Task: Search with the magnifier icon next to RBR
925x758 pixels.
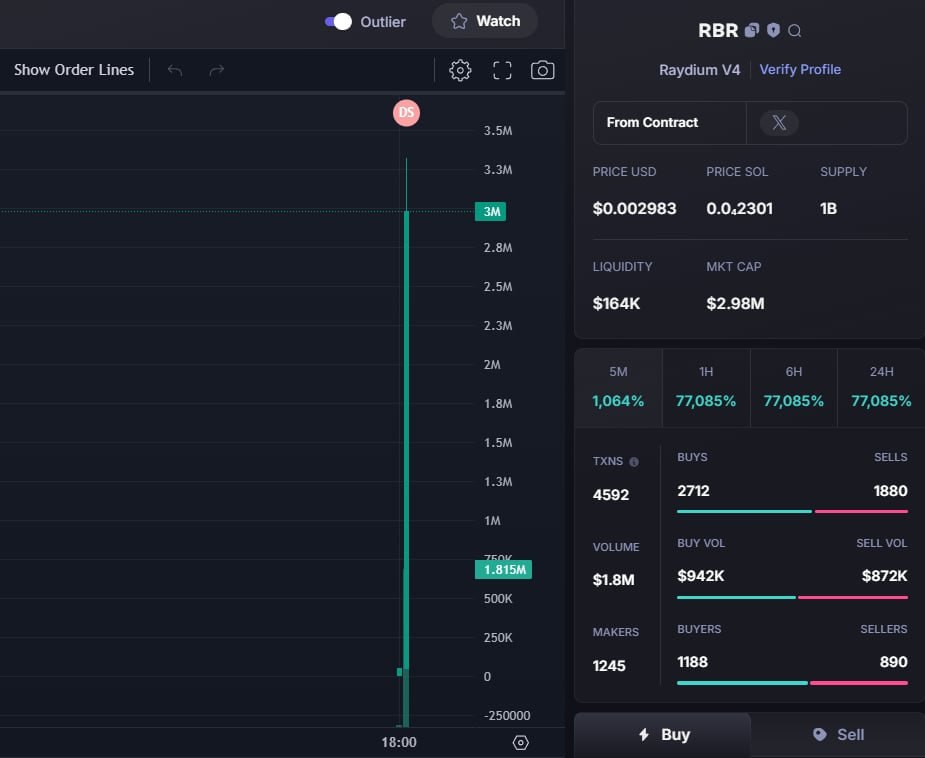Action: tap(795, 31)
